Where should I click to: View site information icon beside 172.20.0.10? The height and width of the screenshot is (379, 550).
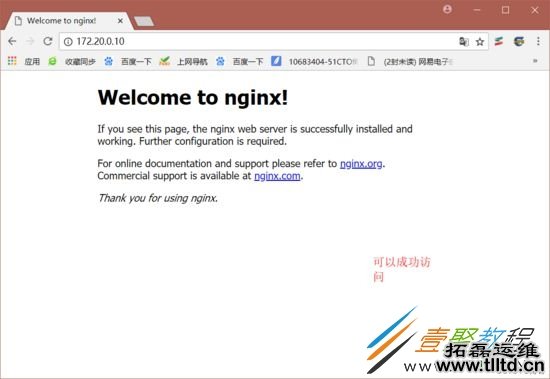pos(68,42)
